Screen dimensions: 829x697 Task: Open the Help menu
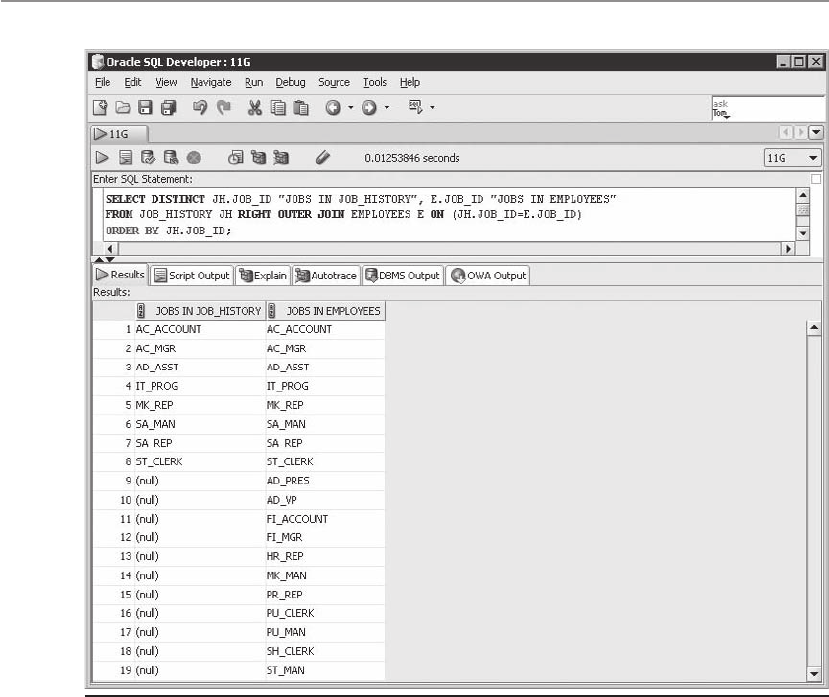pyautogui.click(x=410, y=82)
